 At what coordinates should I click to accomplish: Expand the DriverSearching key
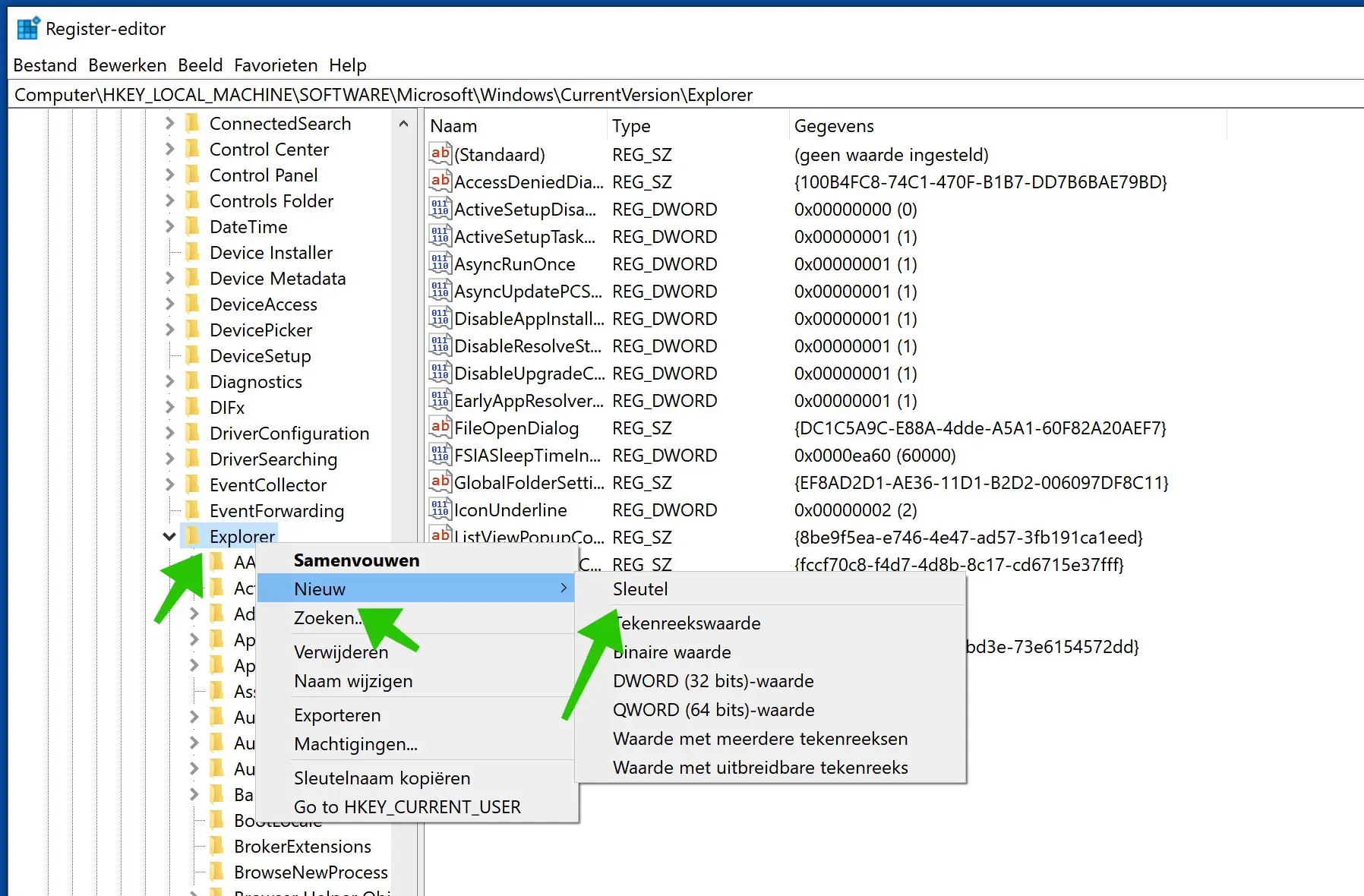click(x=169, y=459)
